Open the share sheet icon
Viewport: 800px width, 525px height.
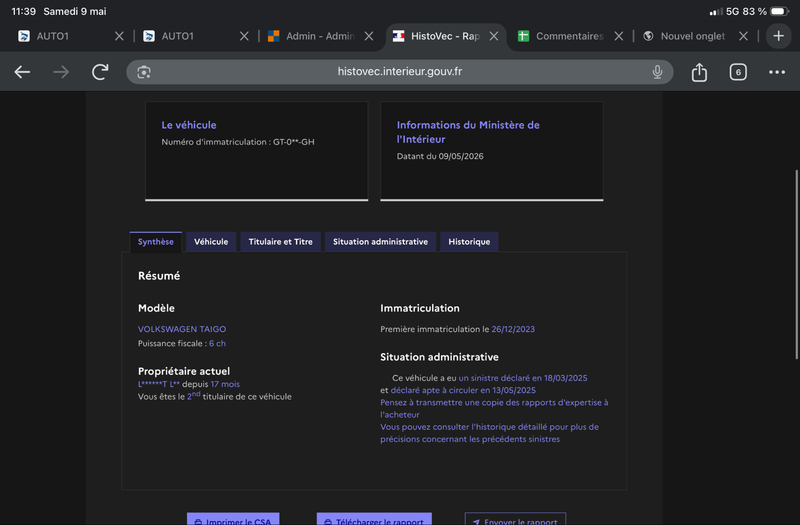coord(699,72)
